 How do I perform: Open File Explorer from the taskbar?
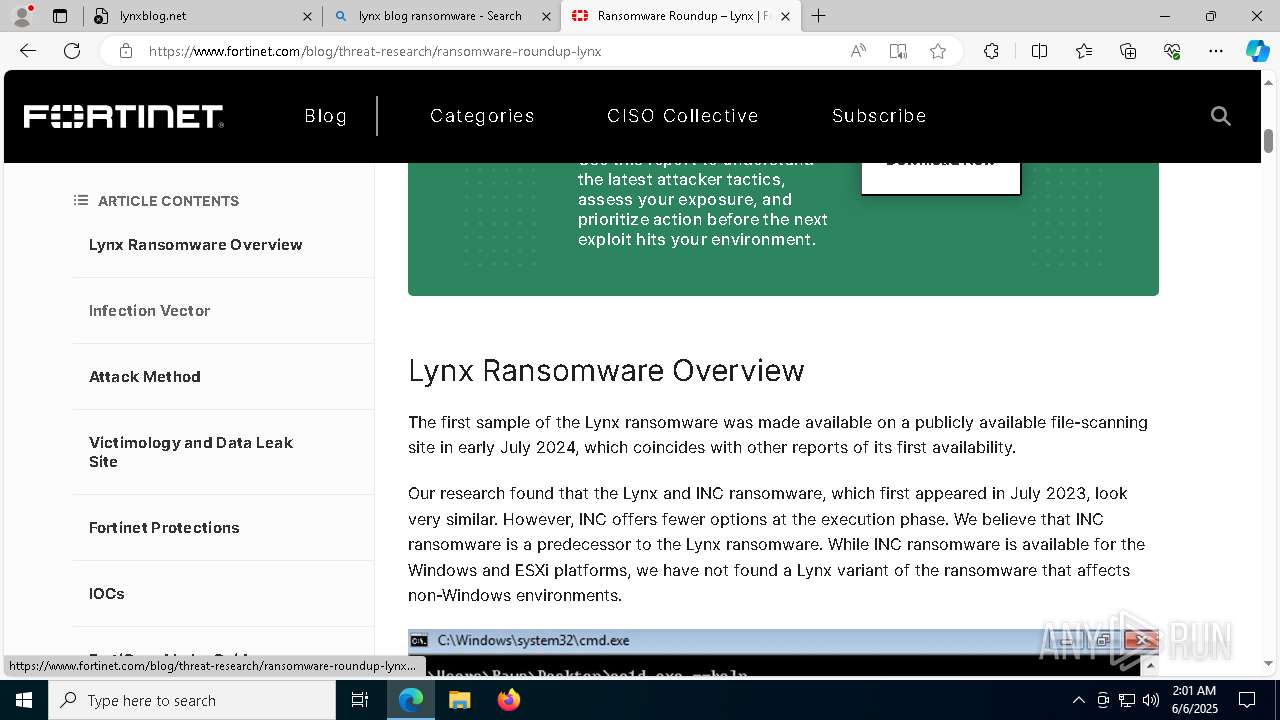coord(459,700)
